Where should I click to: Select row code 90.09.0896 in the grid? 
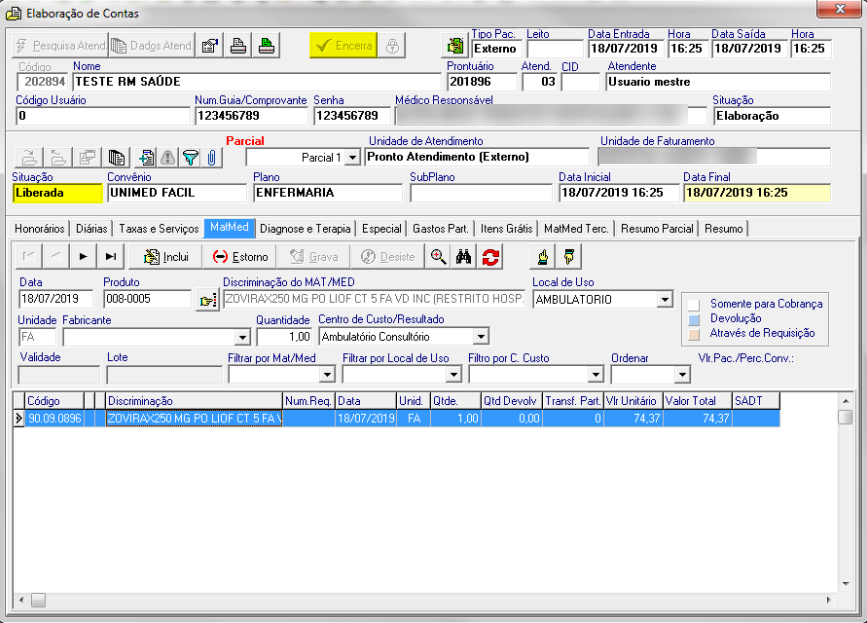[397, 418]
